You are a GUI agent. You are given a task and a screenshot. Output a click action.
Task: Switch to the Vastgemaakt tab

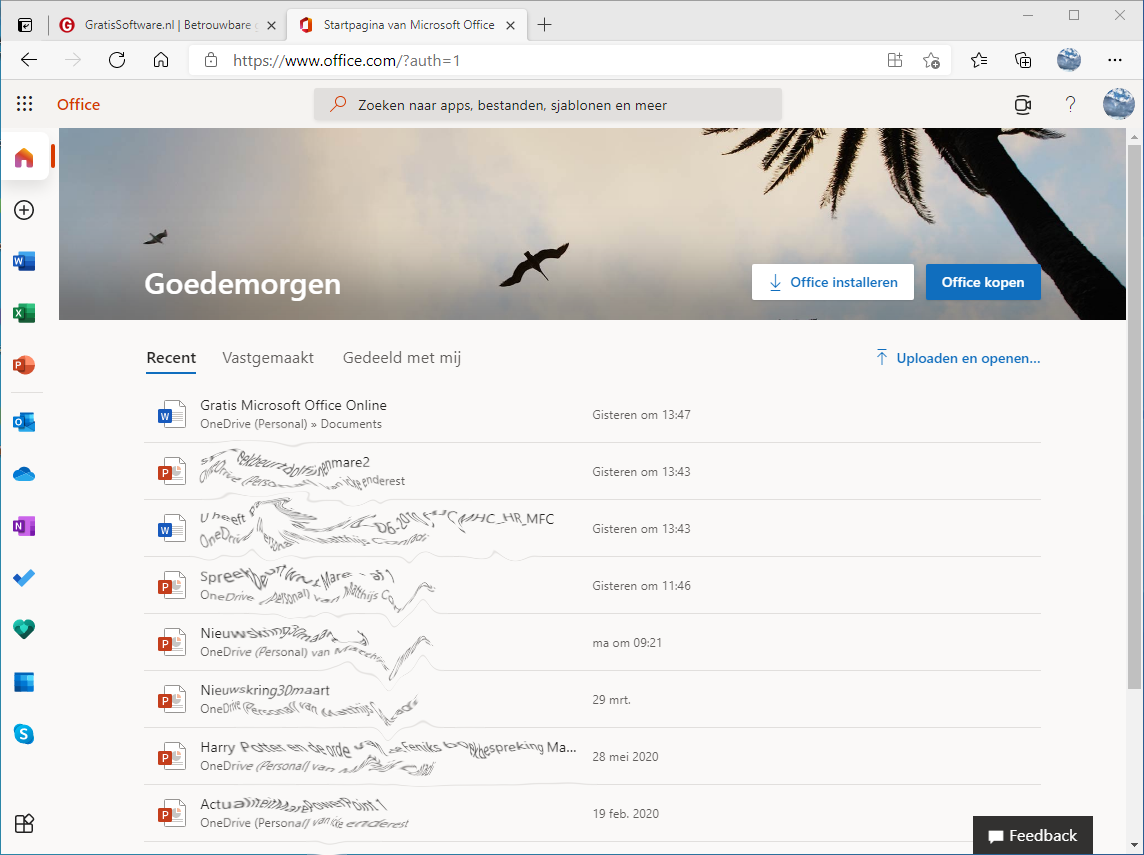(268, 358)
